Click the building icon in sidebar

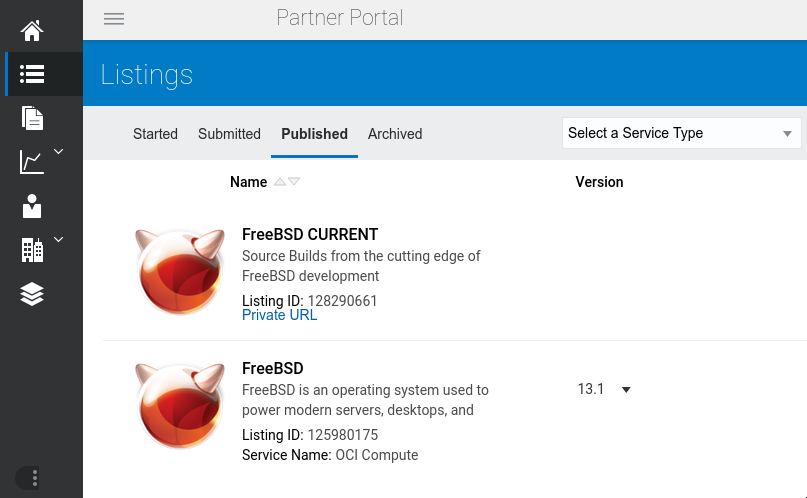(32, 249)
